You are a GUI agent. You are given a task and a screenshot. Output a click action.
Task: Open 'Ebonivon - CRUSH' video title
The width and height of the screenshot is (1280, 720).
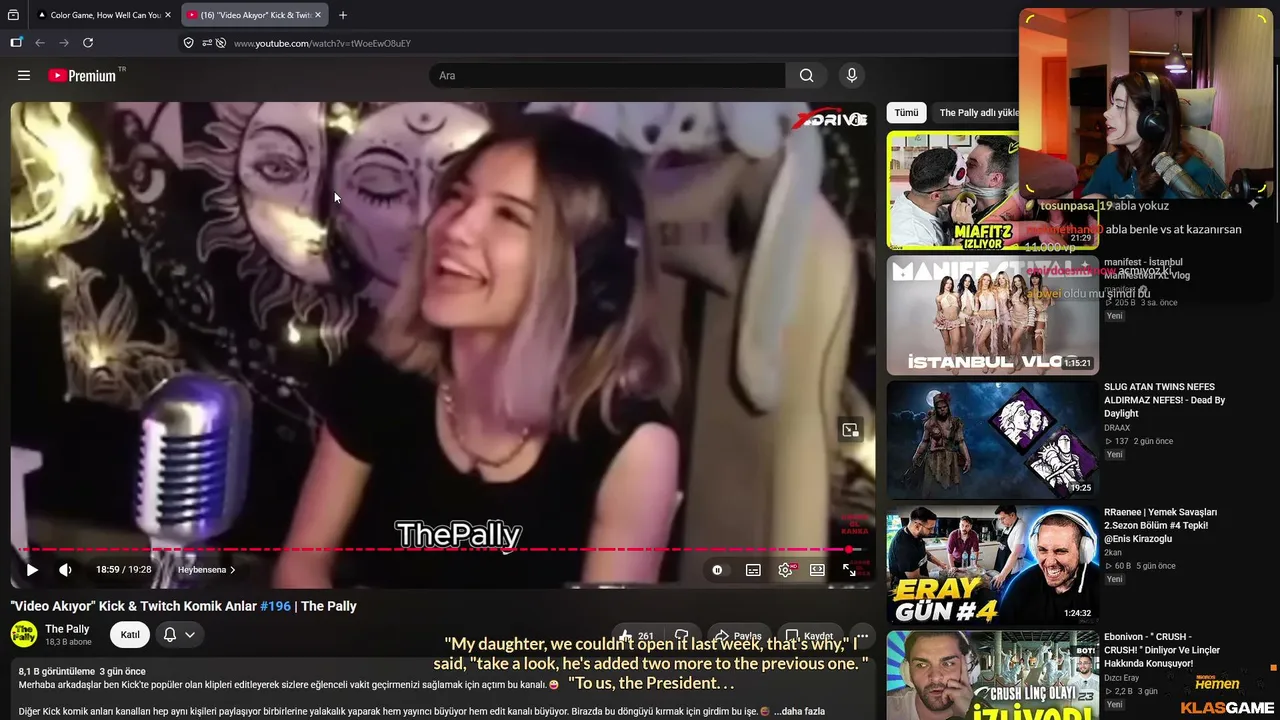click(x=1162, y=650)
